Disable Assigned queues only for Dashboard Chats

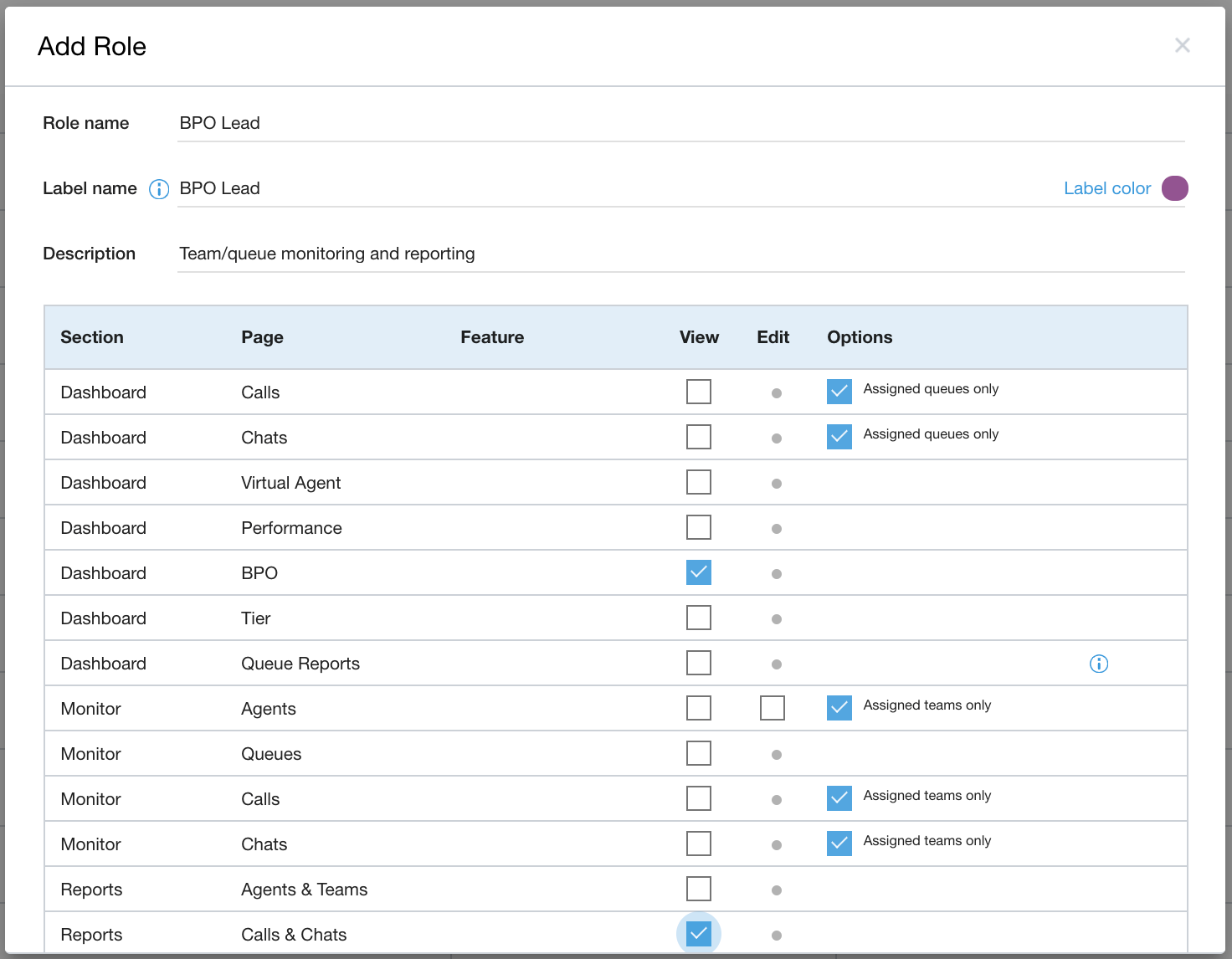pyautogui.click(x=839, y=436)
